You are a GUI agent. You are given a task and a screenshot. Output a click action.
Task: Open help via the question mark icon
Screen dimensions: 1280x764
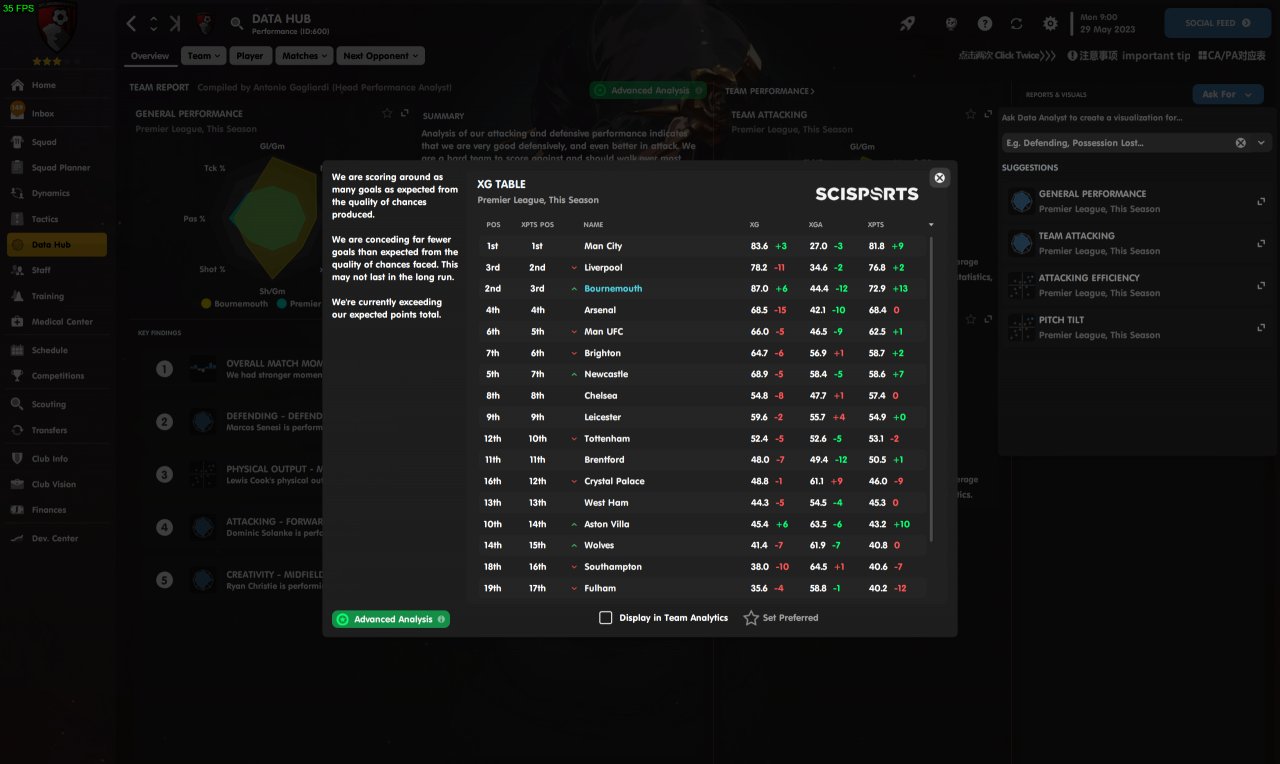pyautogui.click(x=985, y=23)
